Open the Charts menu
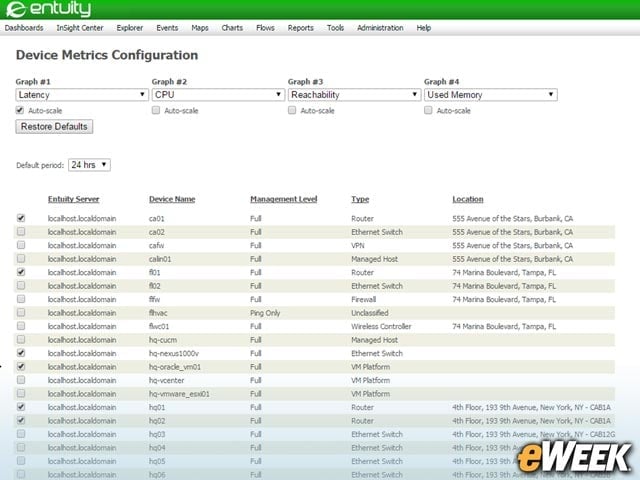This screenshot has width=640, height=480. (x=232, y=28)
